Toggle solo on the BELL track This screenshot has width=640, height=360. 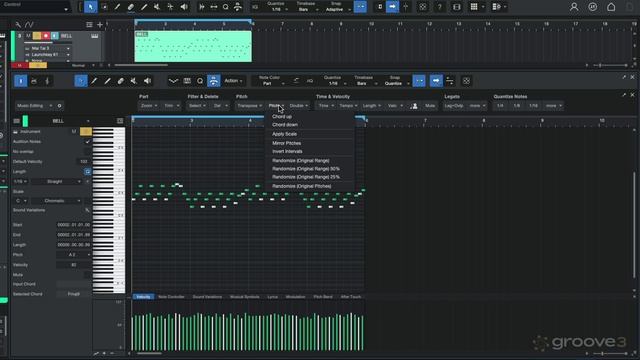[37, 36]
